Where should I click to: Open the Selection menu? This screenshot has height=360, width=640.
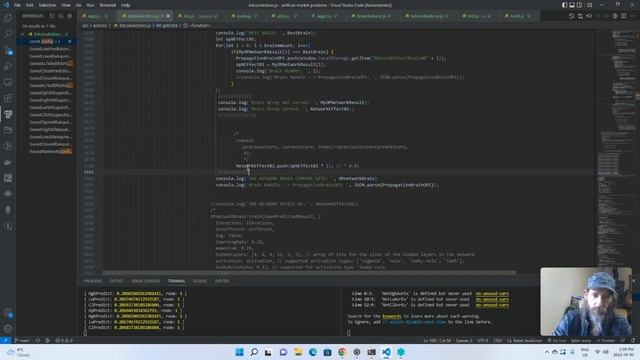click(x=47, y=5)
